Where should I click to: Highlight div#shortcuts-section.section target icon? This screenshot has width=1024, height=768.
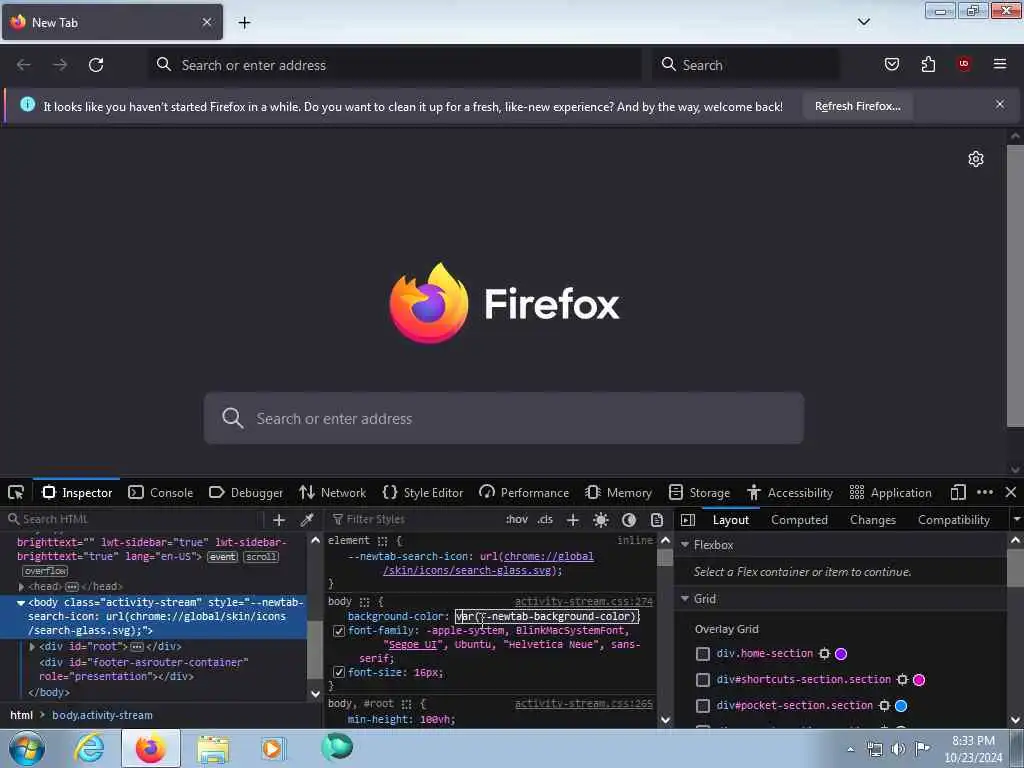click(x=902, y=680)
